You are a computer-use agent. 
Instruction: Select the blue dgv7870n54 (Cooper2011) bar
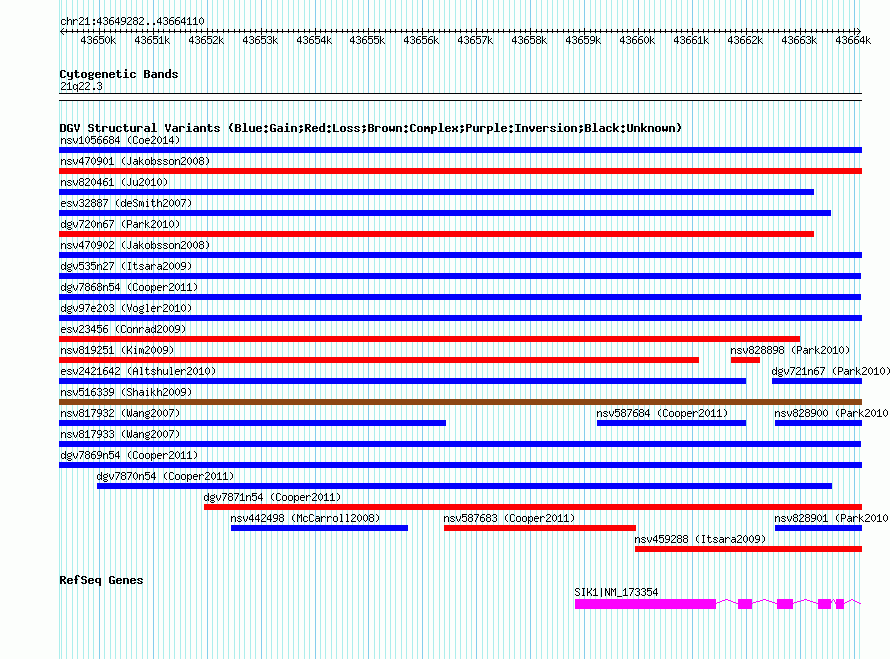click(x=464, y=486)
